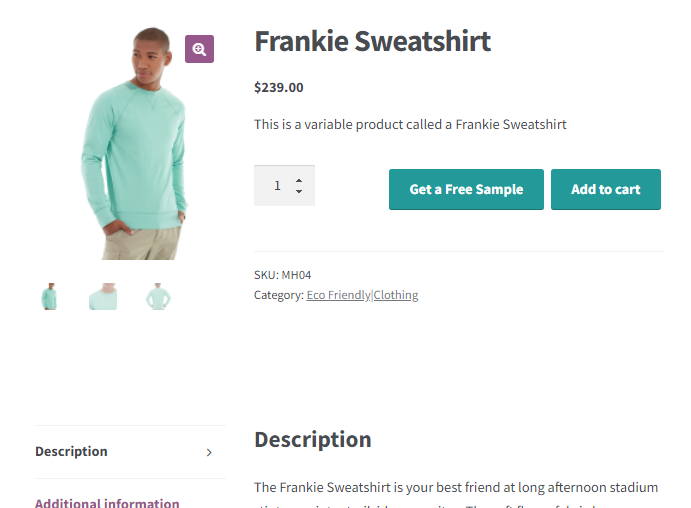Click the short product description sentence
This screenshot has height=508, width=691.
tap(410, 125)
